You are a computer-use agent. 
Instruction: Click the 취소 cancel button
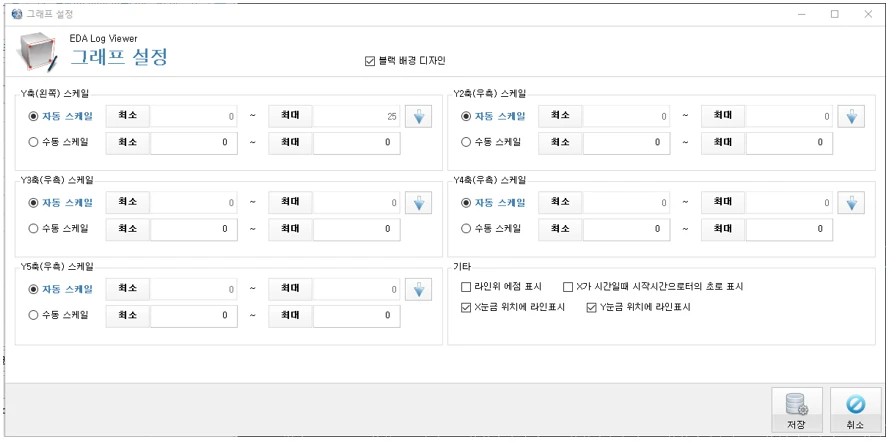pyautogui.click(x=855, y=411)
